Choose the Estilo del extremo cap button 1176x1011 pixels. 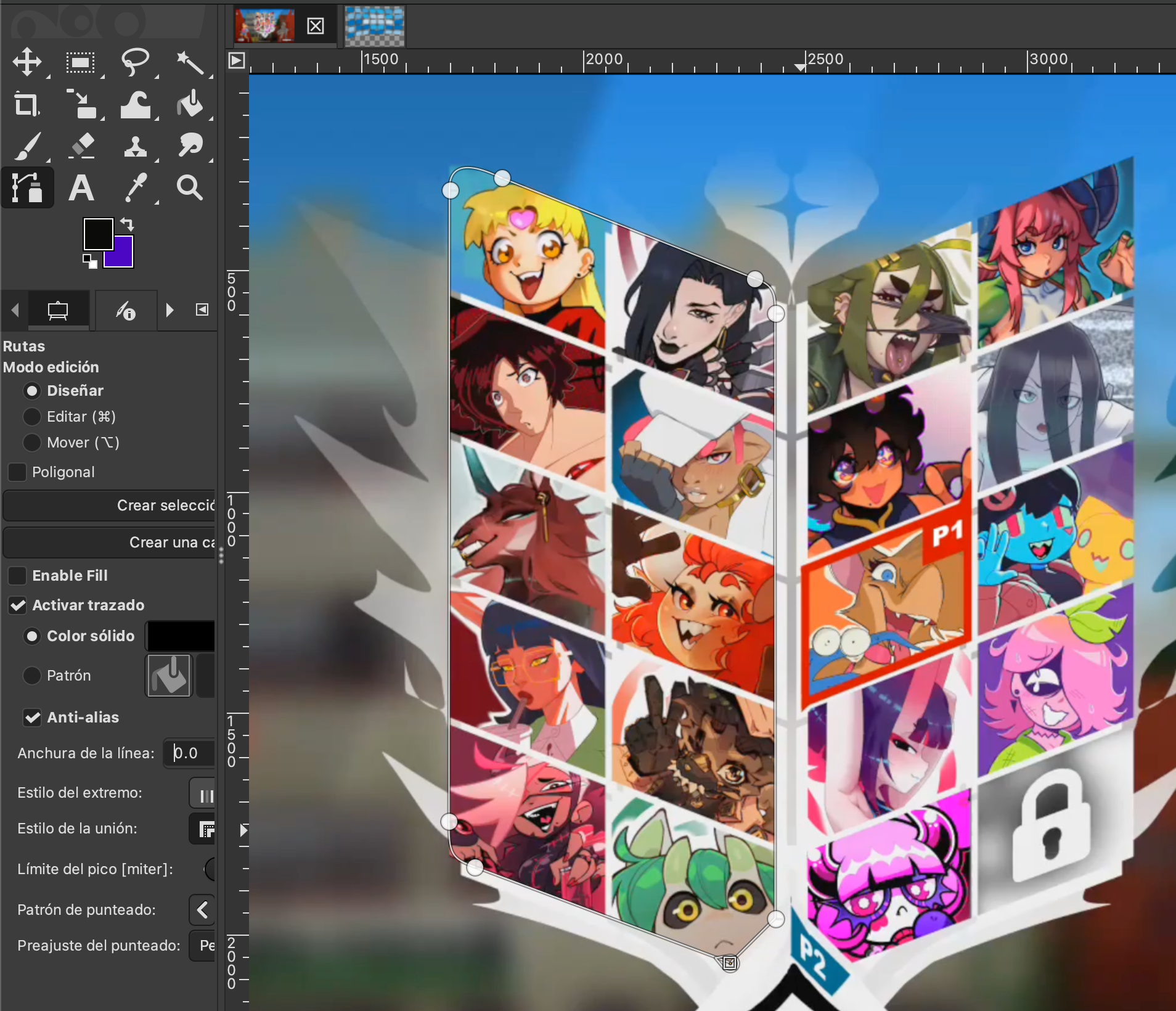point(203,793)
